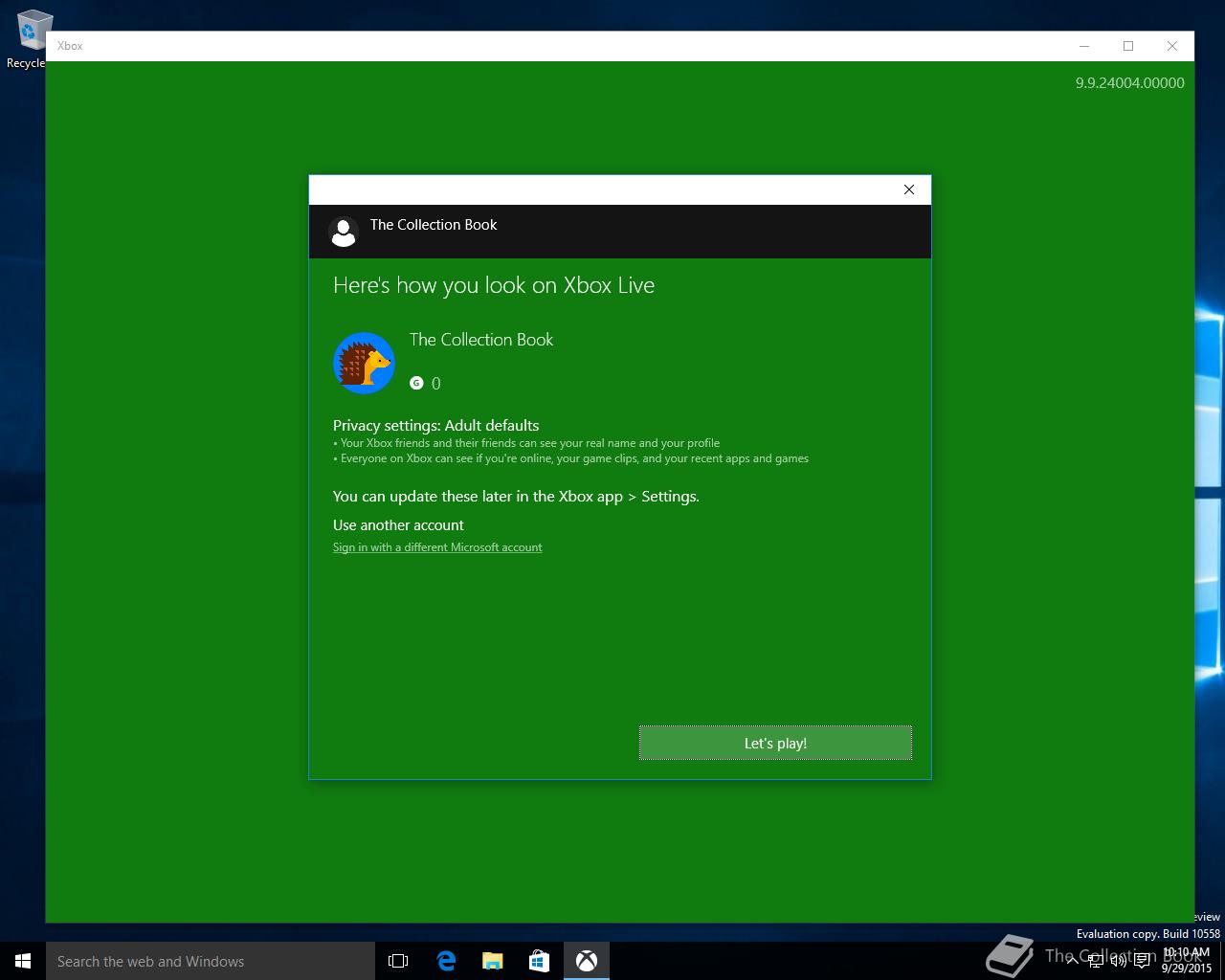Click the gamertag next to the hedgehog avatar

[481, 340]
